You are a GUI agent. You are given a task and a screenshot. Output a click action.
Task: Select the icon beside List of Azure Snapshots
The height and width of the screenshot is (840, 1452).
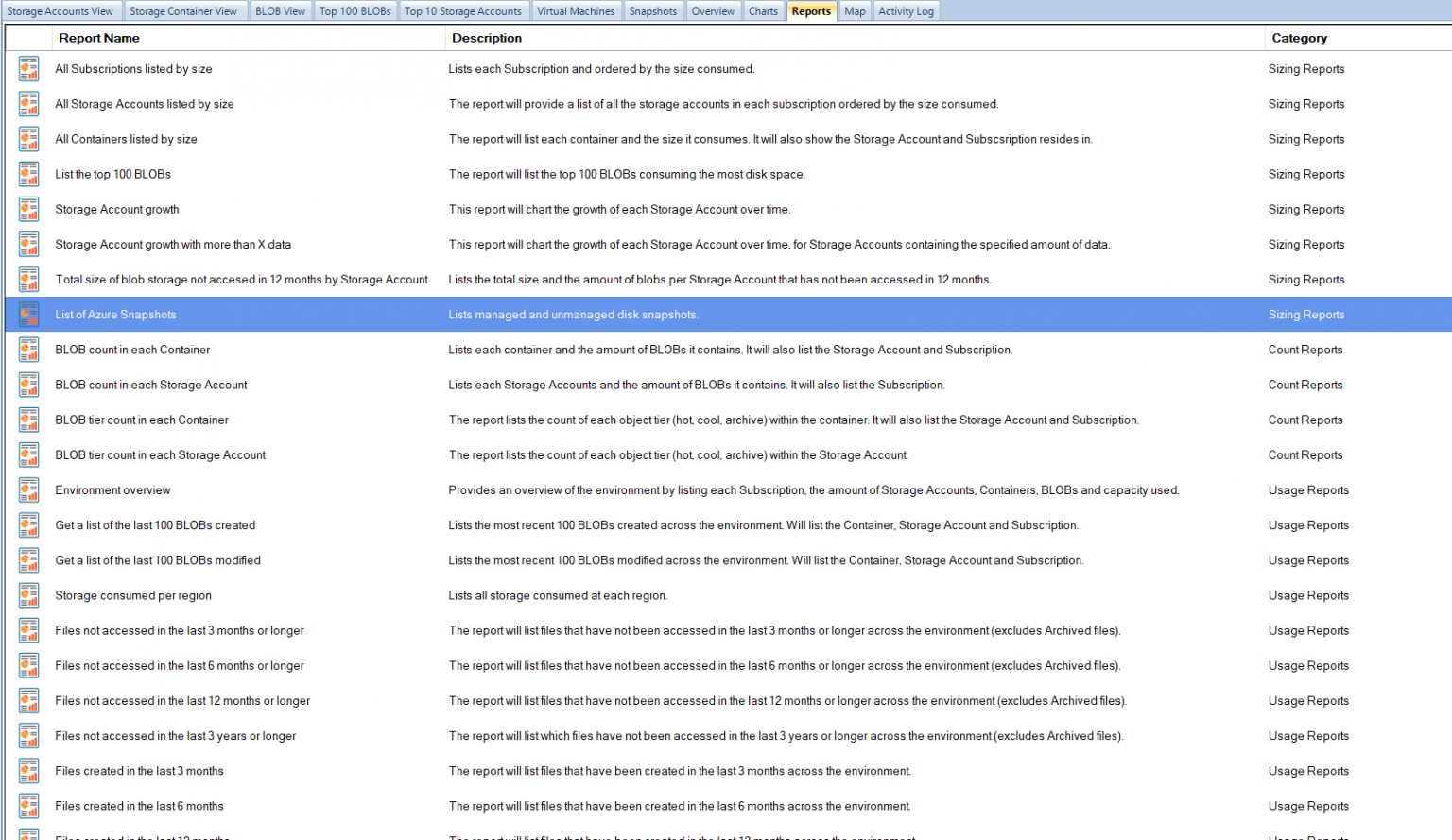click(29, 315)
